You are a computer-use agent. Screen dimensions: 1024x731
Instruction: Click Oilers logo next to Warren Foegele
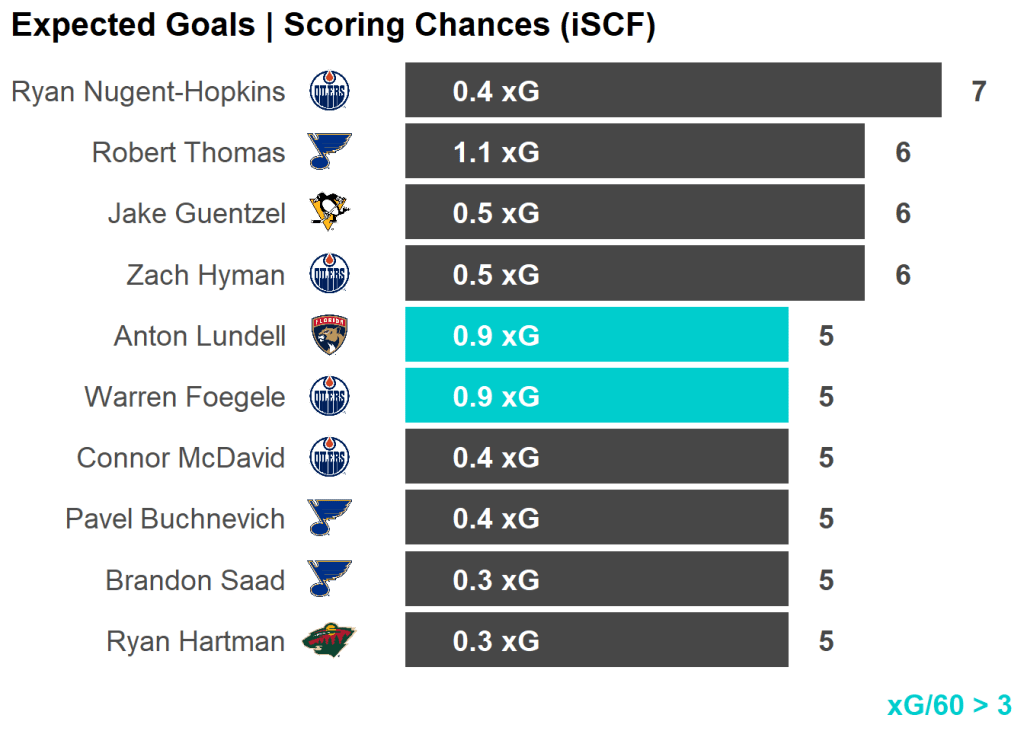pos(330,397)
